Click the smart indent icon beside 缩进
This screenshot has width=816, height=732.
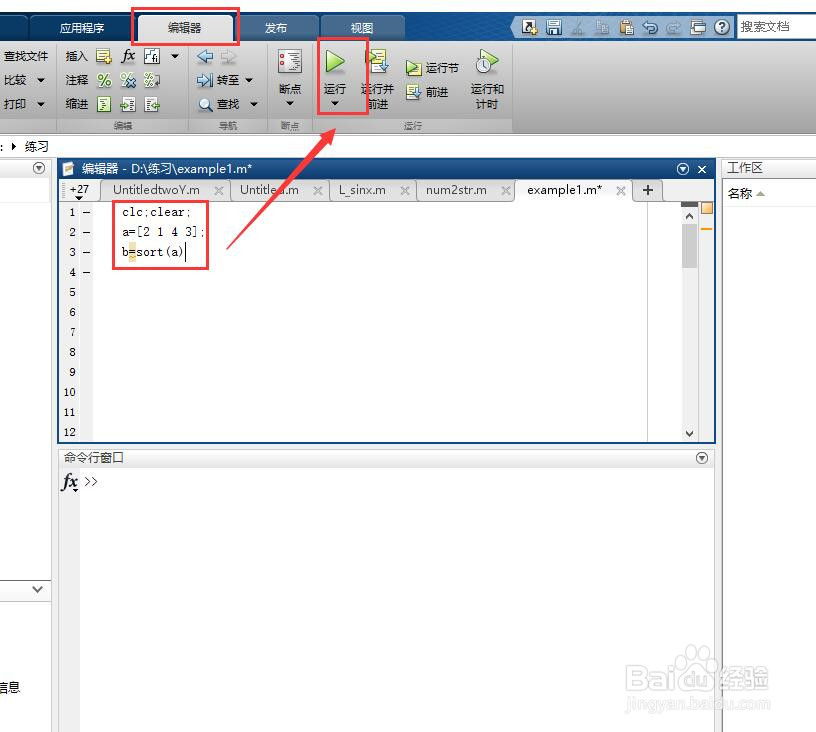pyautogui.click(x=104, y=104)
